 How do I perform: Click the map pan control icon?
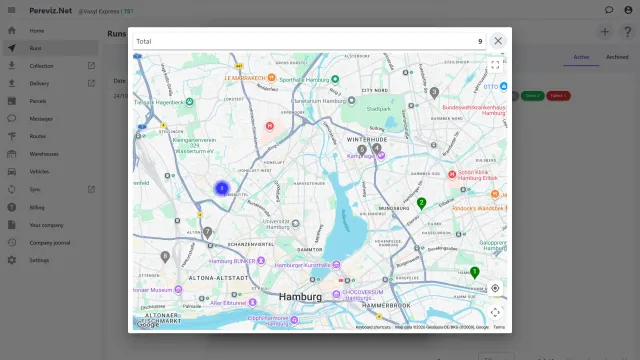tap(495, 312)
